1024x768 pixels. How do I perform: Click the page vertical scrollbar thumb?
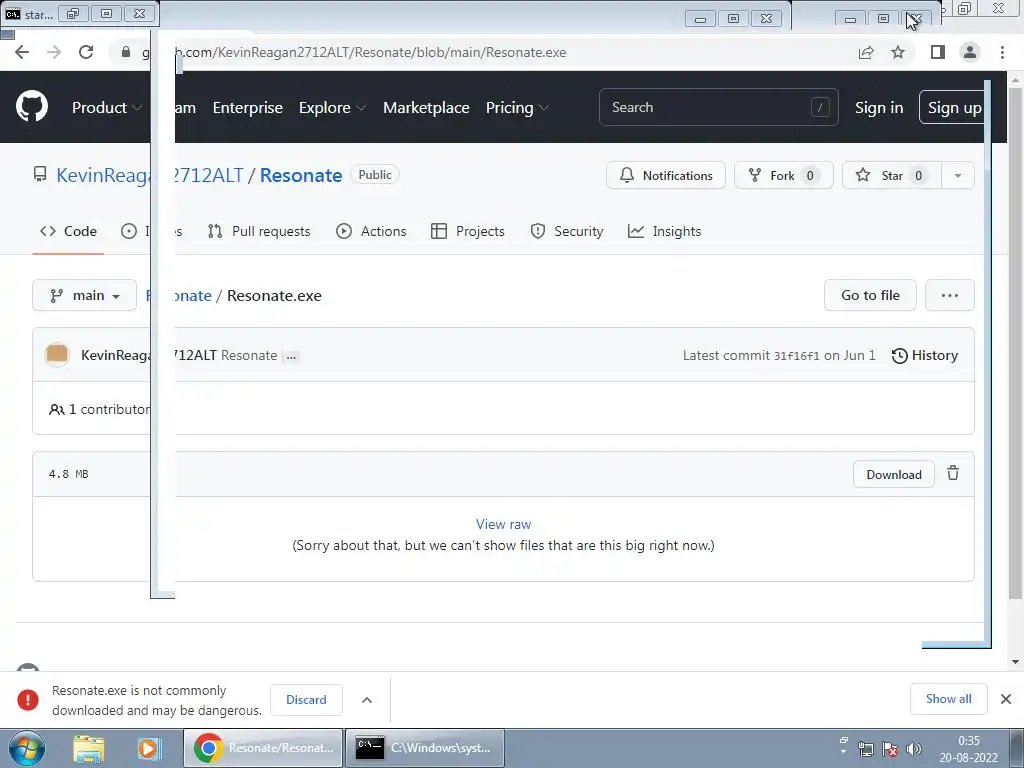1015,343
